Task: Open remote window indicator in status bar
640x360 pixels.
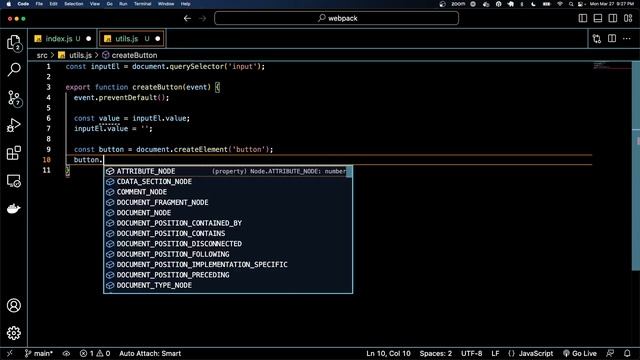Action: click(10, 353)
